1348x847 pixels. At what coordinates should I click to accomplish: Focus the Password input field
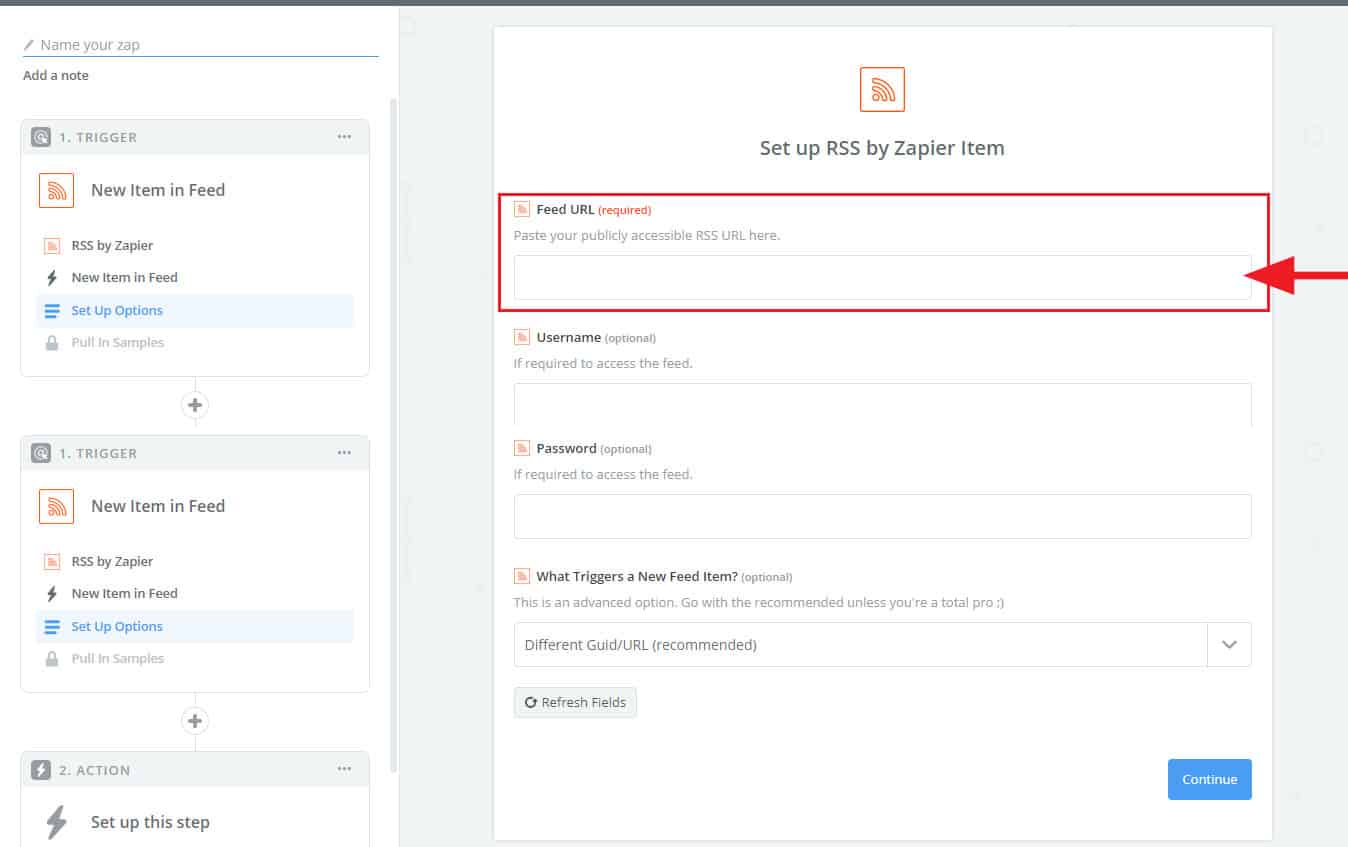point(882,516)
